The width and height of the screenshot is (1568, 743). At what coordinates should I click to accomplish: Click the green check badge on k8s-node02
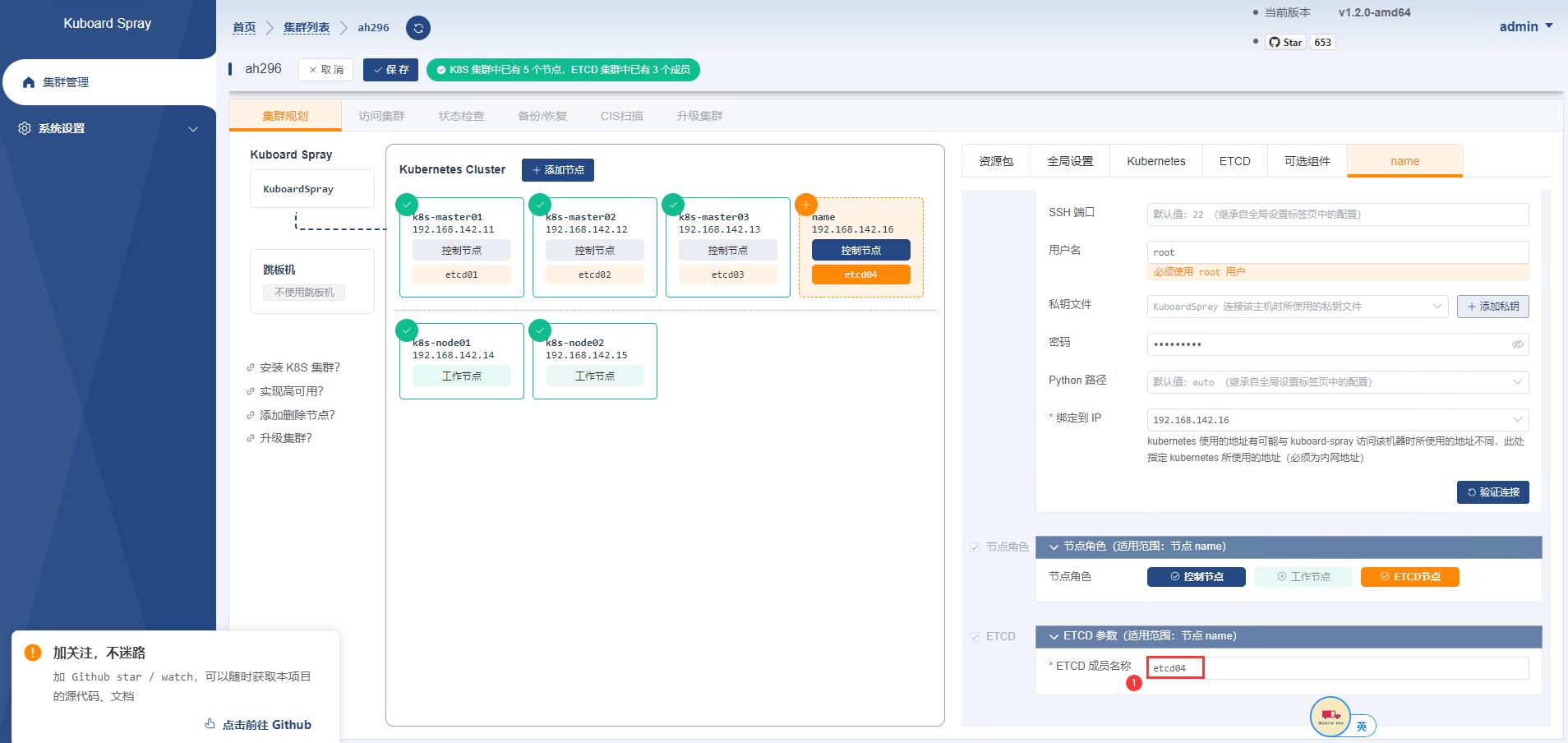(x=540, y=330)
